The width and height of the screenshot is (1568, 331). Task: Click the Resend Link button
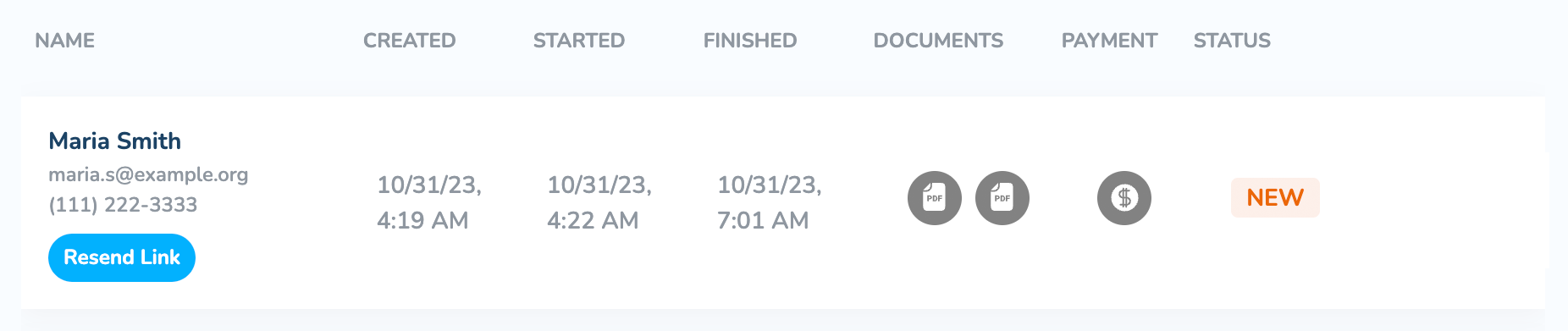coord(122,257)
